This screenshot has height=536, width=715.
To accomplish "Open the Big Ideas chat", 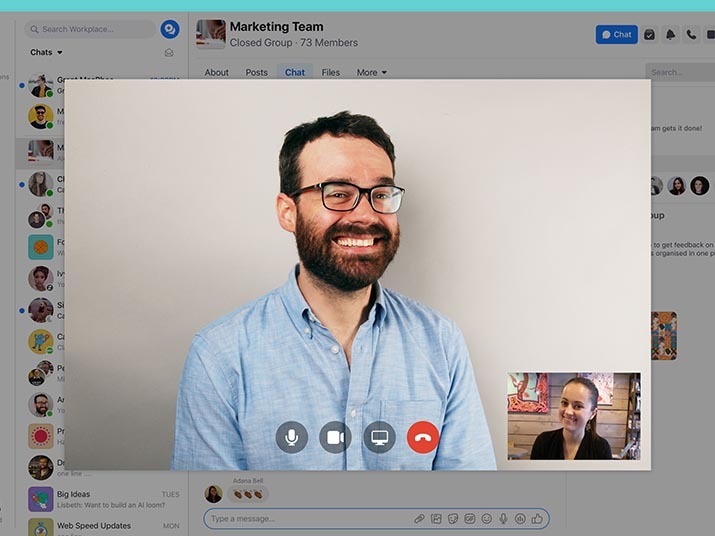I will click(104, 499).
